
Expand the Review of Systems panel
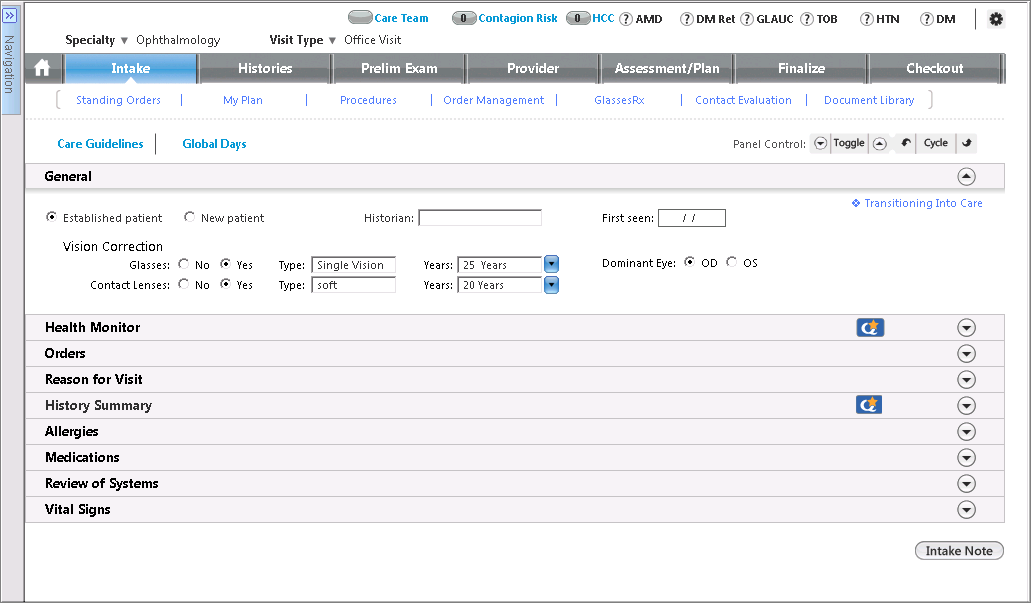[x=967, y=483]
